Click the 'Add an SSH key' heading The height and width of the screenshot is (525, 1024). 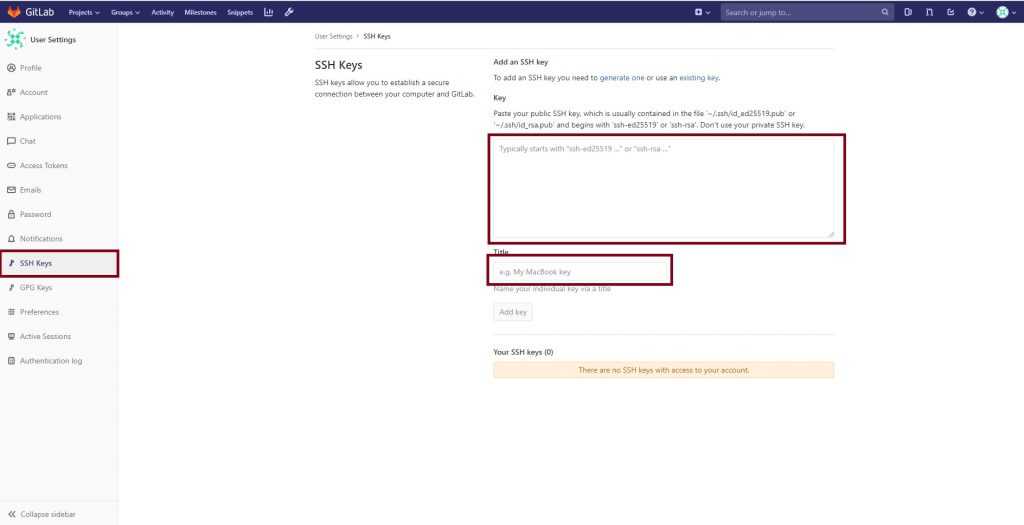[520, 62]
